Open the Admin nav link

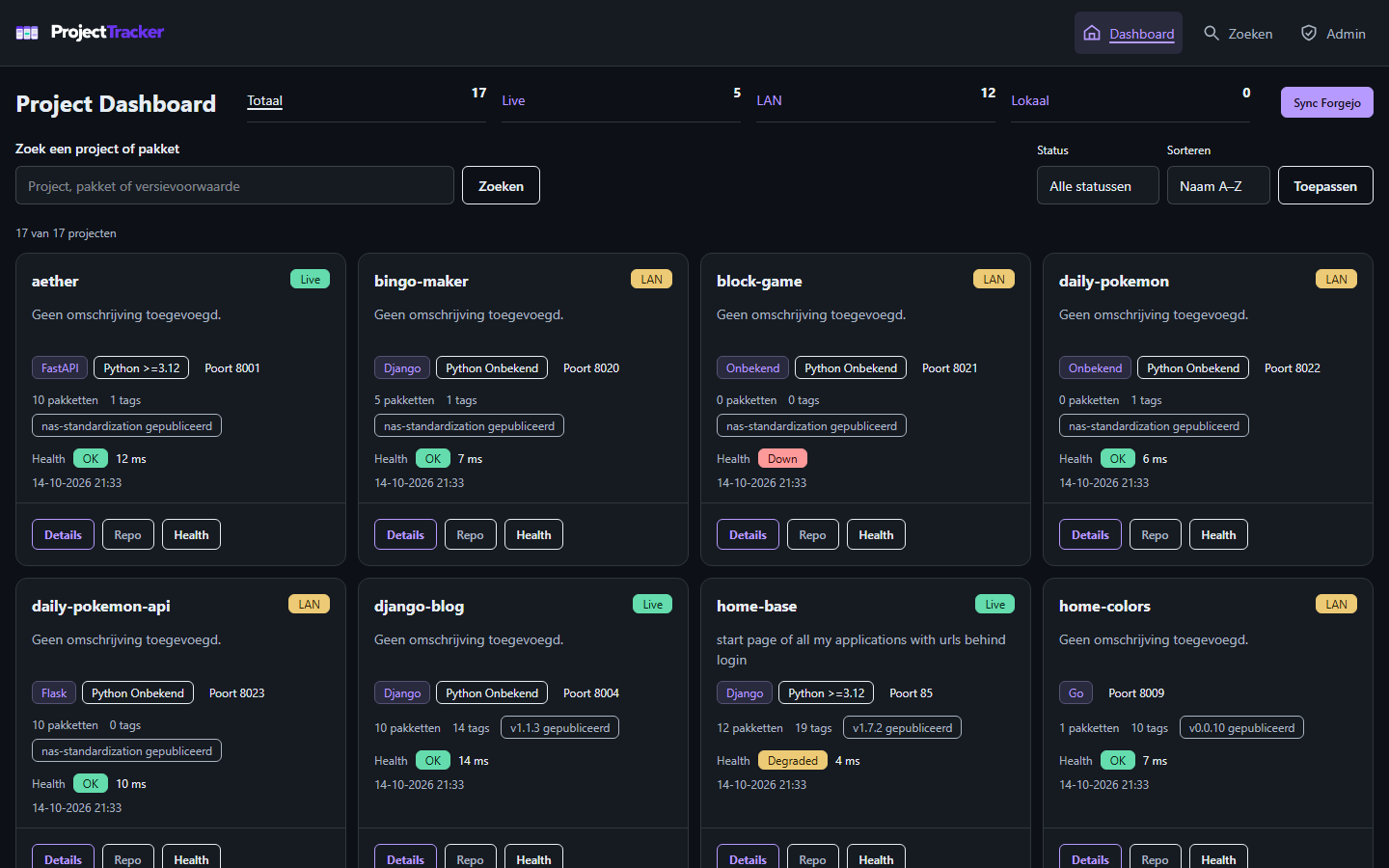(1333, 33)
